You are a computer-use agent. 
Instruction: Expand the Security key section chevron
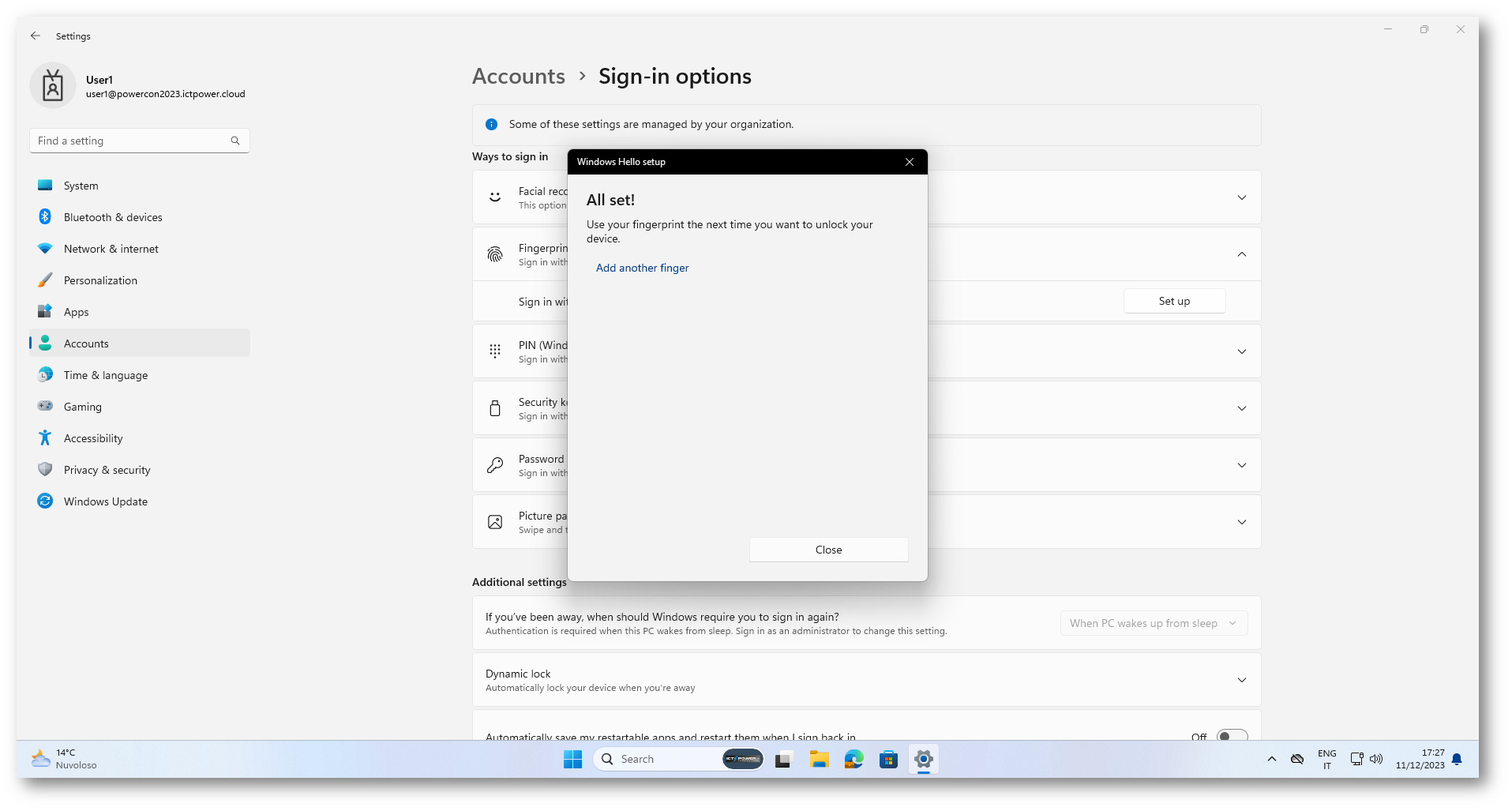click(1241, 408)
